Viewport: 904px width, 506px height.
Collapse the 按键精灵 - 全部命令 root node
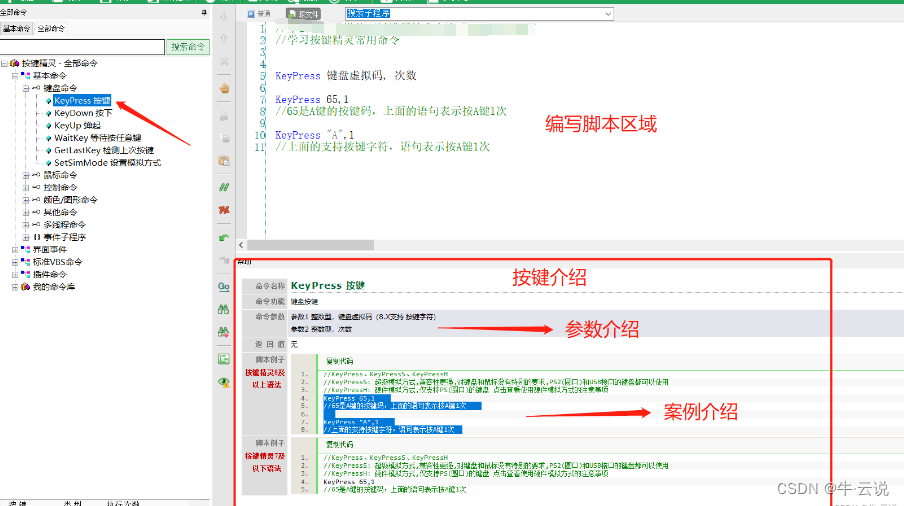tap(4, 63)
